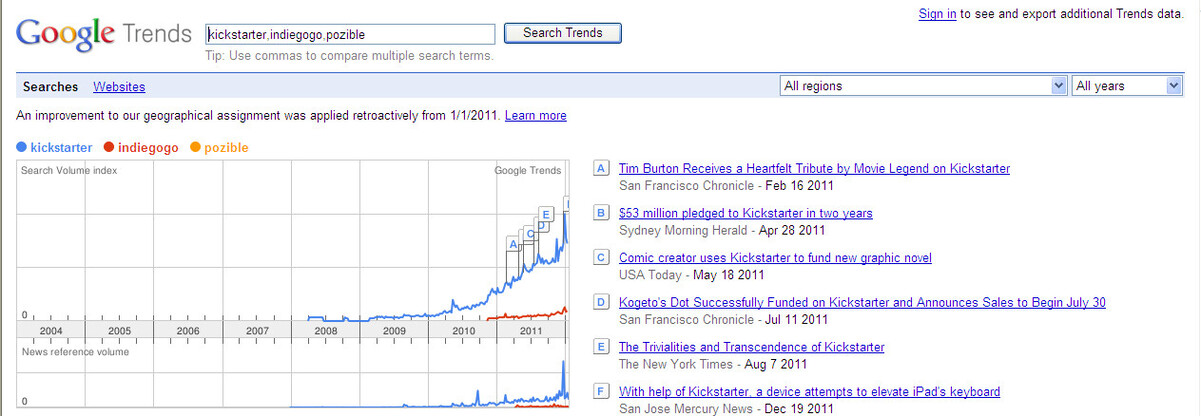Select flag C on the trend chart
Viewport: 1201px width, 416px height.
pyautogui.click(x=530, y=234)
